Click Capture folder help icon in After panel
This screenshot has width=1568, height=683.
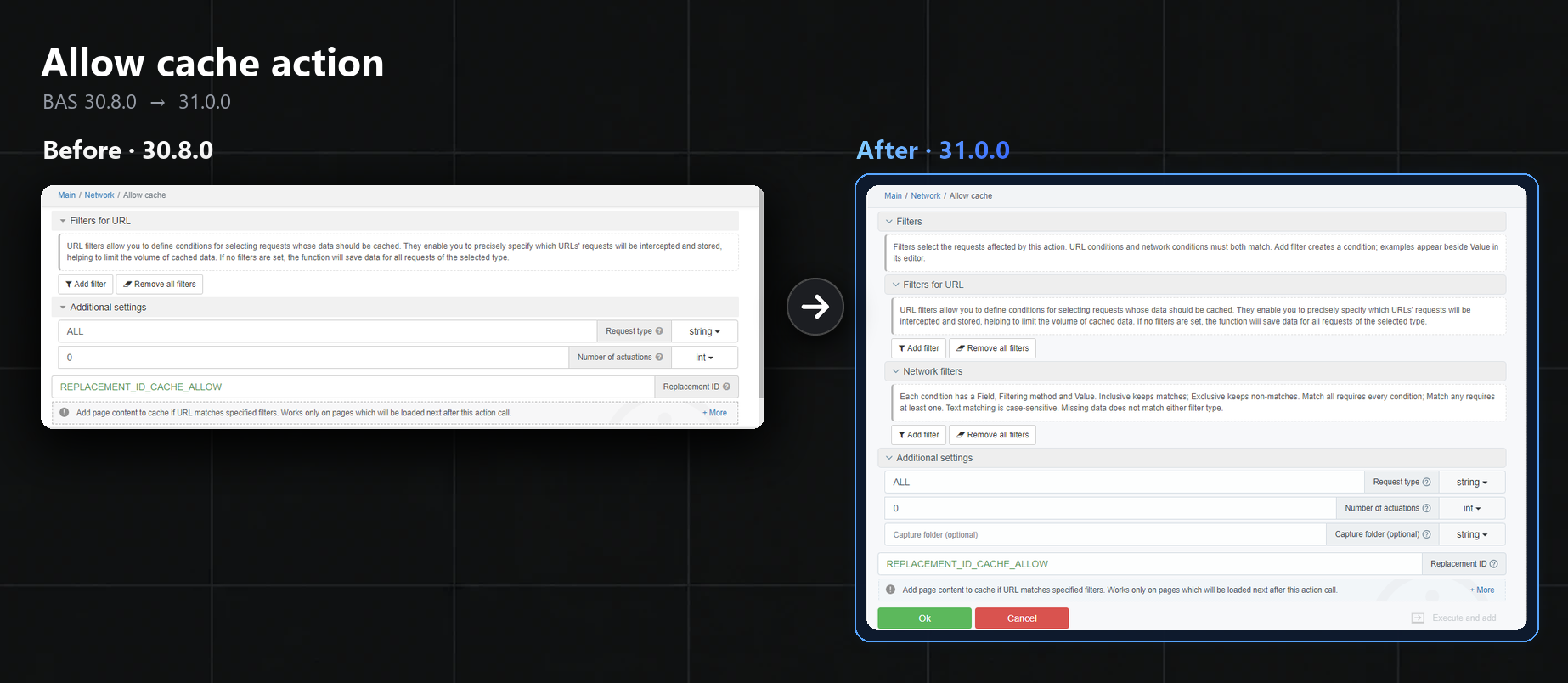[x=1426, y=535]
